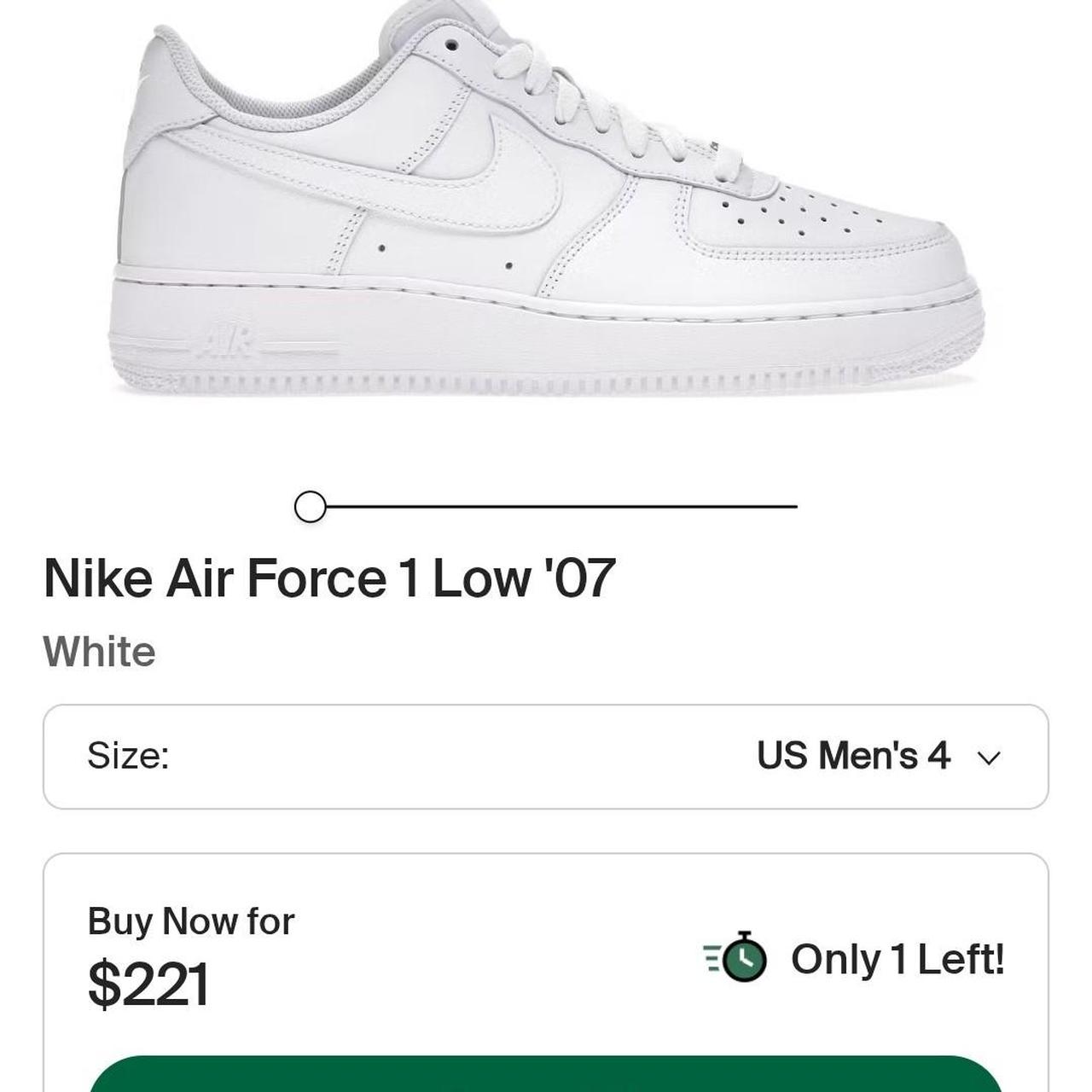The height and width of the screenshot is (1092, 1092).
Task: Click the Nike Air Force 1 Low '07 title
Action: [x=329, y=578]
